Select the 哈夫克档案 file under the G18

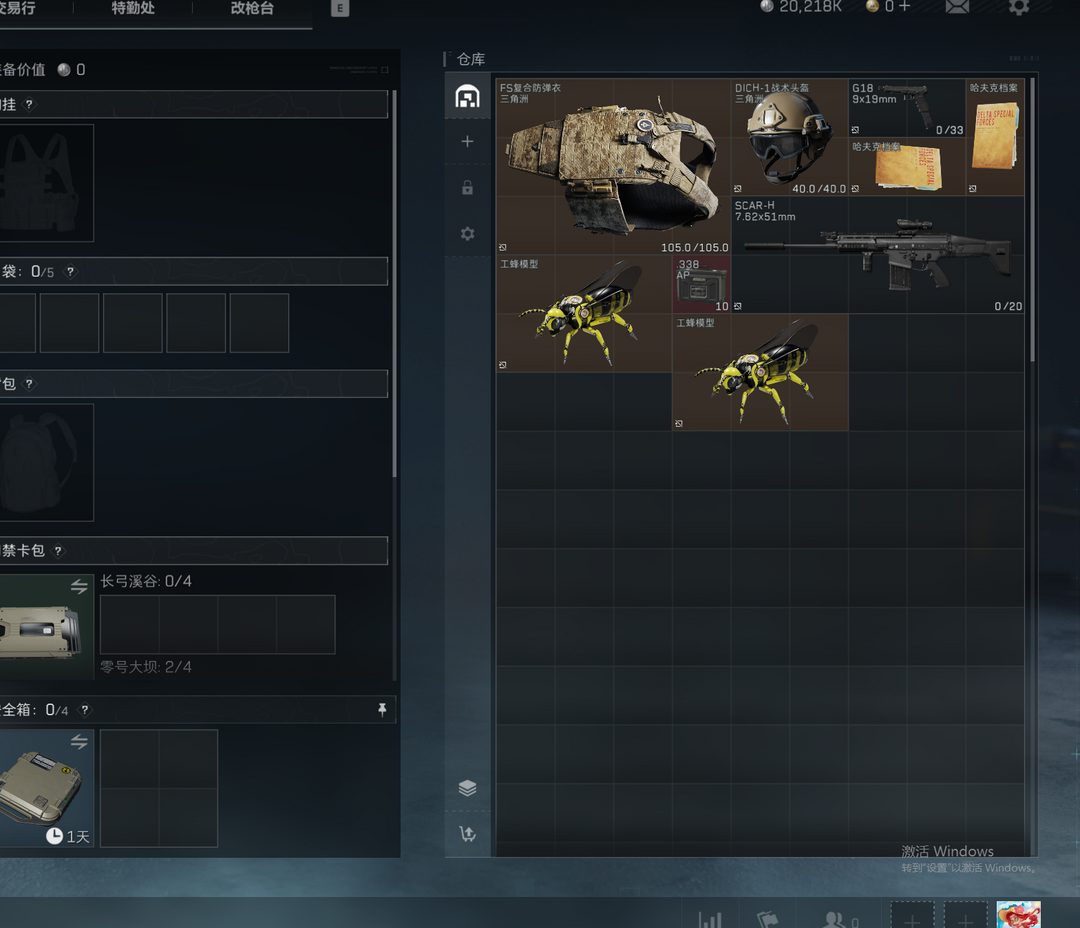[x=906, y=167]
